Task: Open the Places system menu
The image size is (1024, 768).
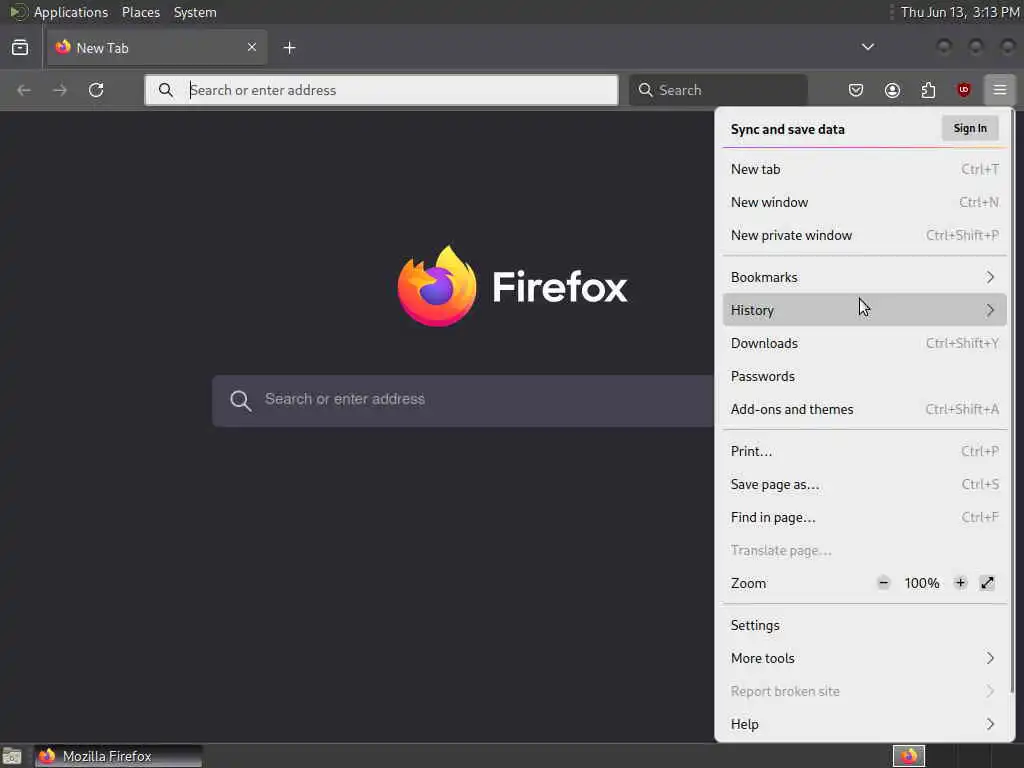Action: pos(140,12)
